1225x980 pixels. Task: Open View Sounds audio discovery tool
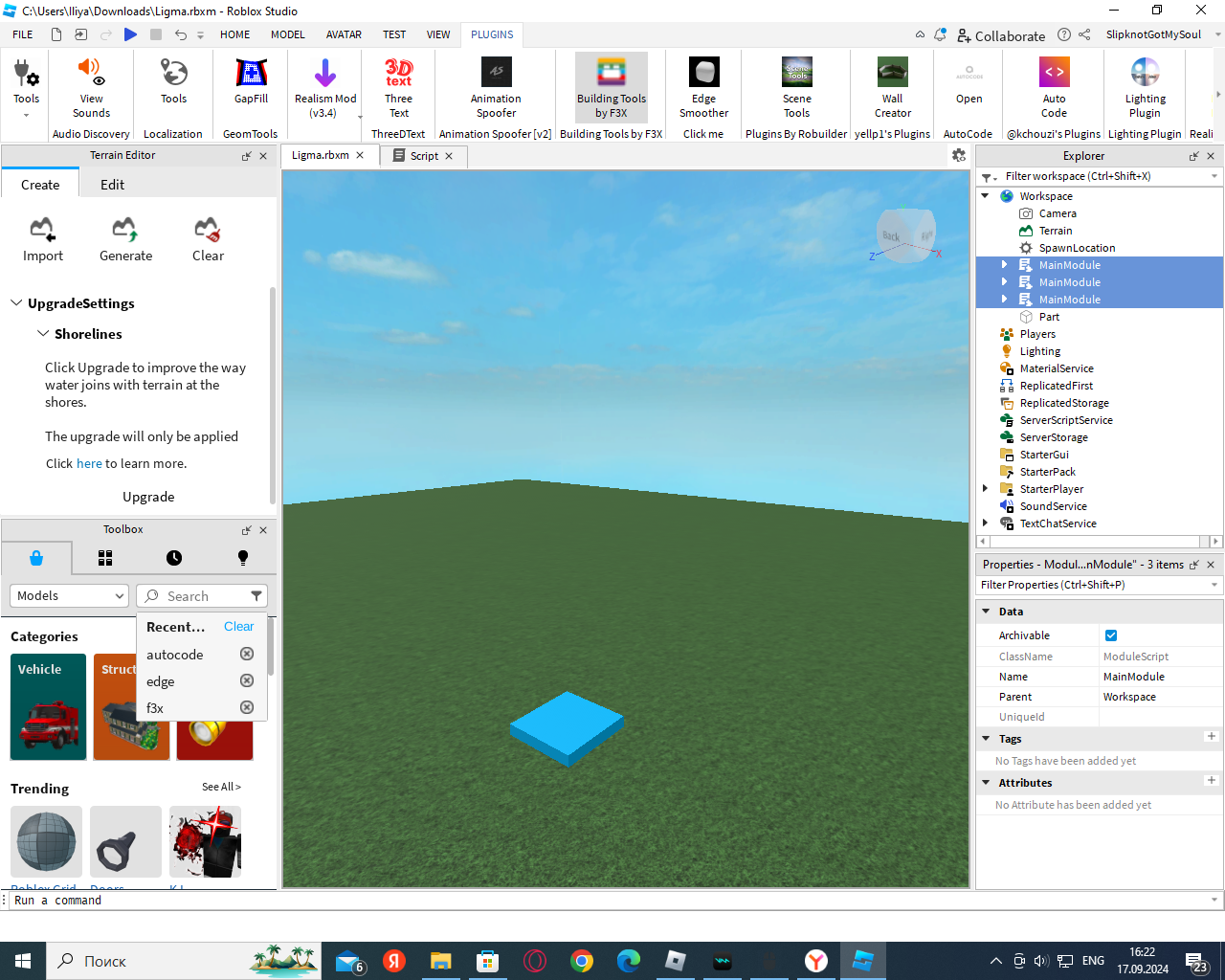[x=91, y=88]
